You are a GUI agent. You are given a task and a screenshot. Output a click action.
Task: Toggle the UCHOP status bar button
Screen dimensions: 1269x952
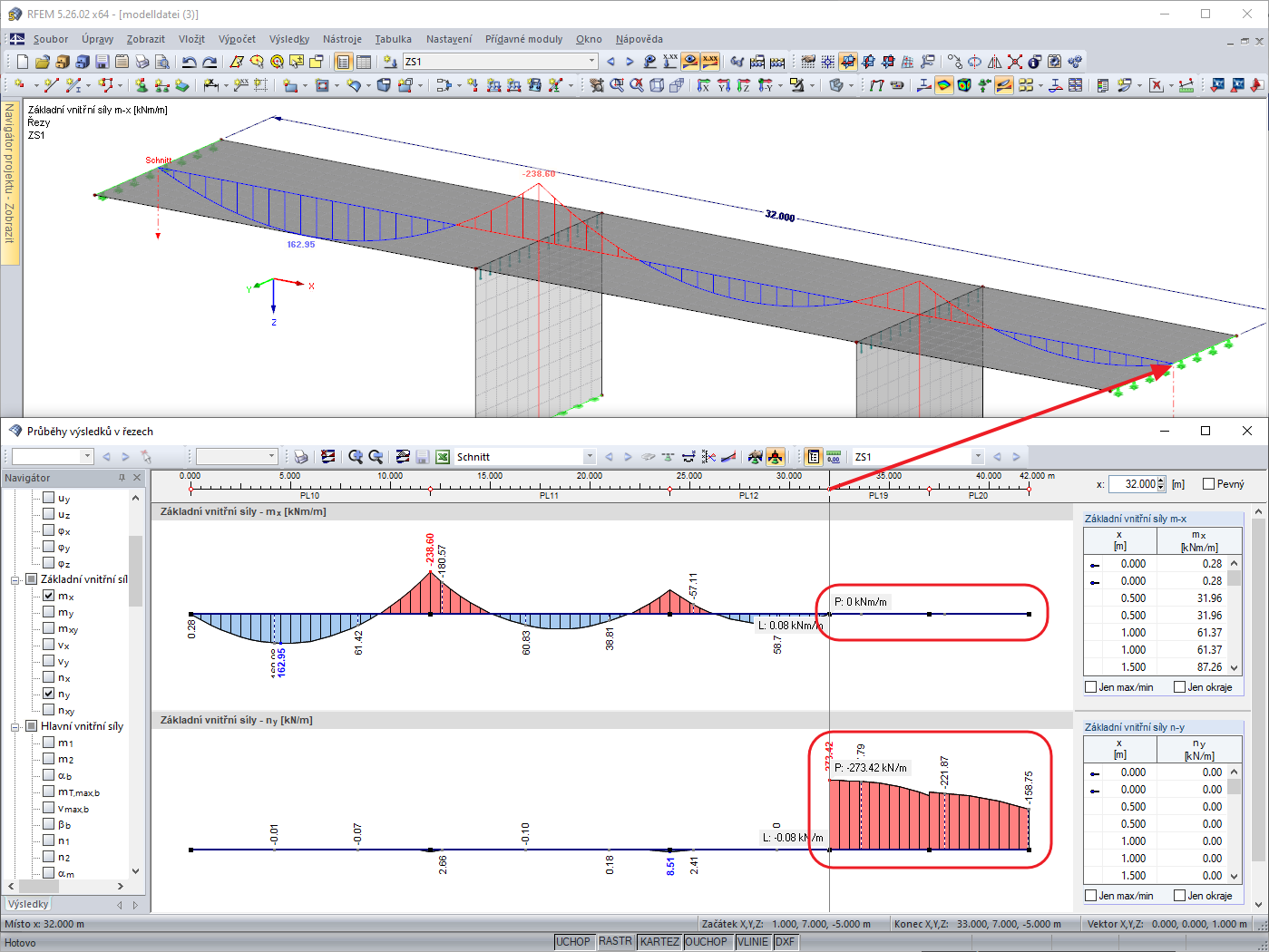(573, 942)
